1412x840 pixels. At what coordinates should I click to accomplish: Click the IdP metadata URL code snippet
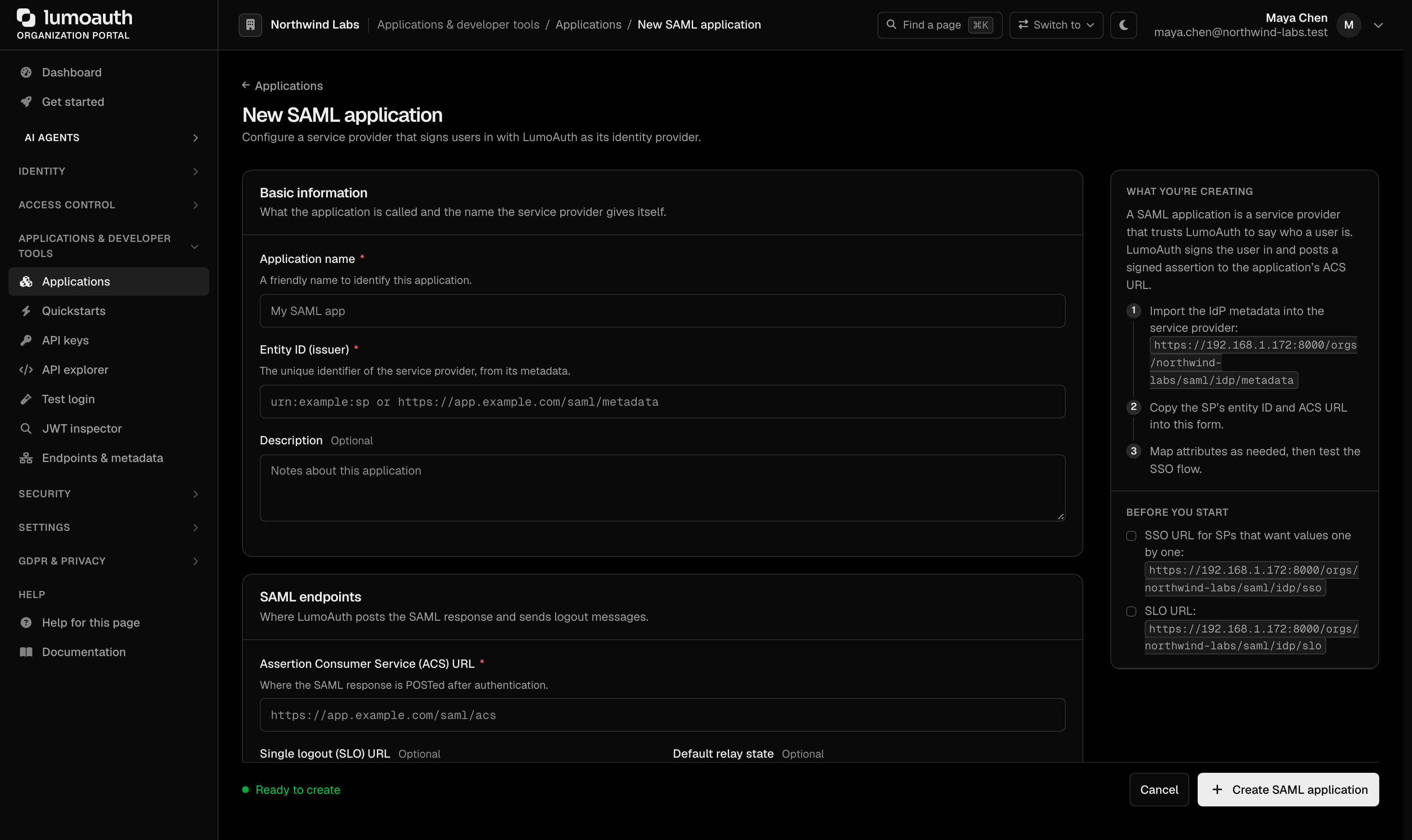(x=1253, y=363)
